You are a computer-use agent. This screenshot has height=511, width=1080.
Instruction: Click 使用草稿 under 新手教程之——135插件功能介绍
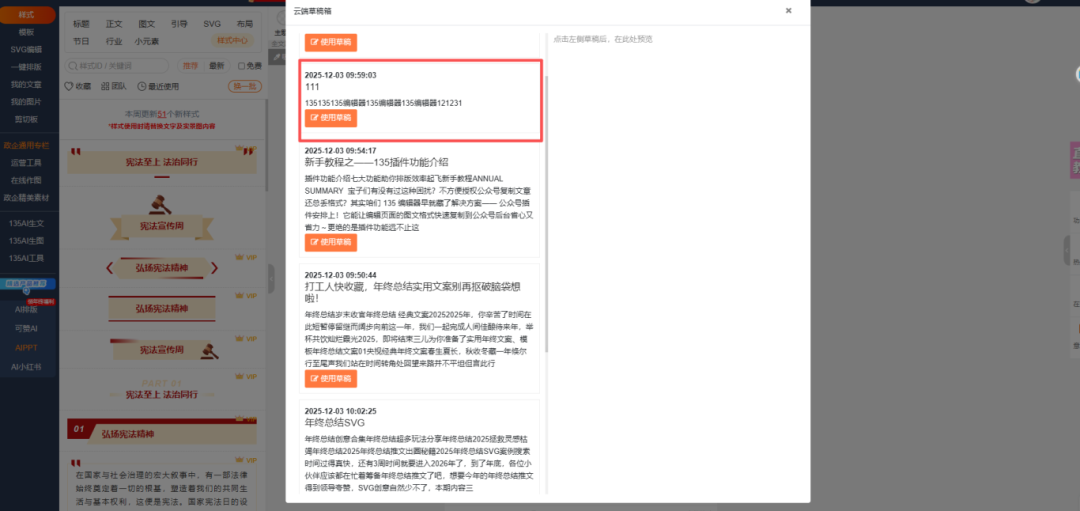click(x=331, y=242)
